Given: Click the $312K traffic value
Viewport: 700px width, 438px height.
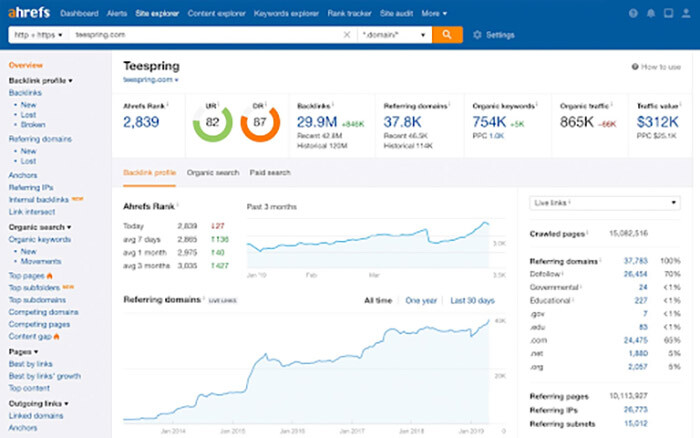Looking at the screenshot, I should [658, 122].
